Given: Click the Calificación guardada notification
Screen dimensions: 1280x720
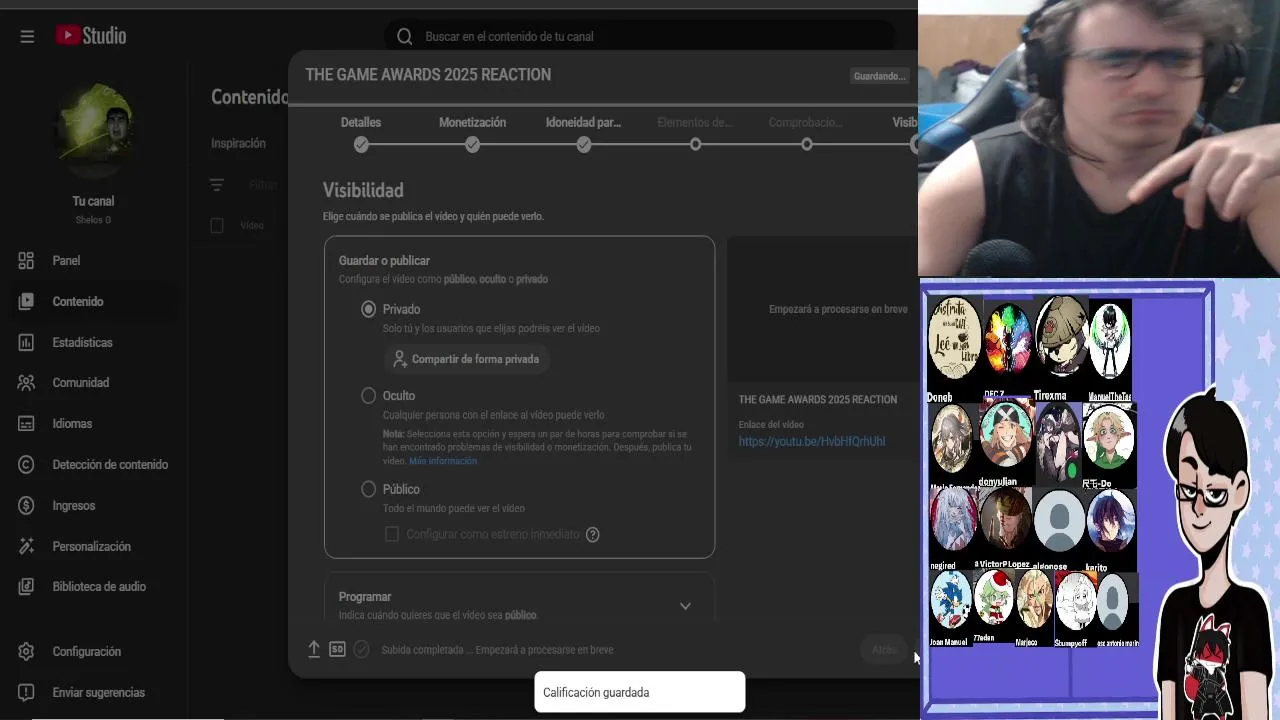Looking at the screenshot, I should tap(640, 692).
